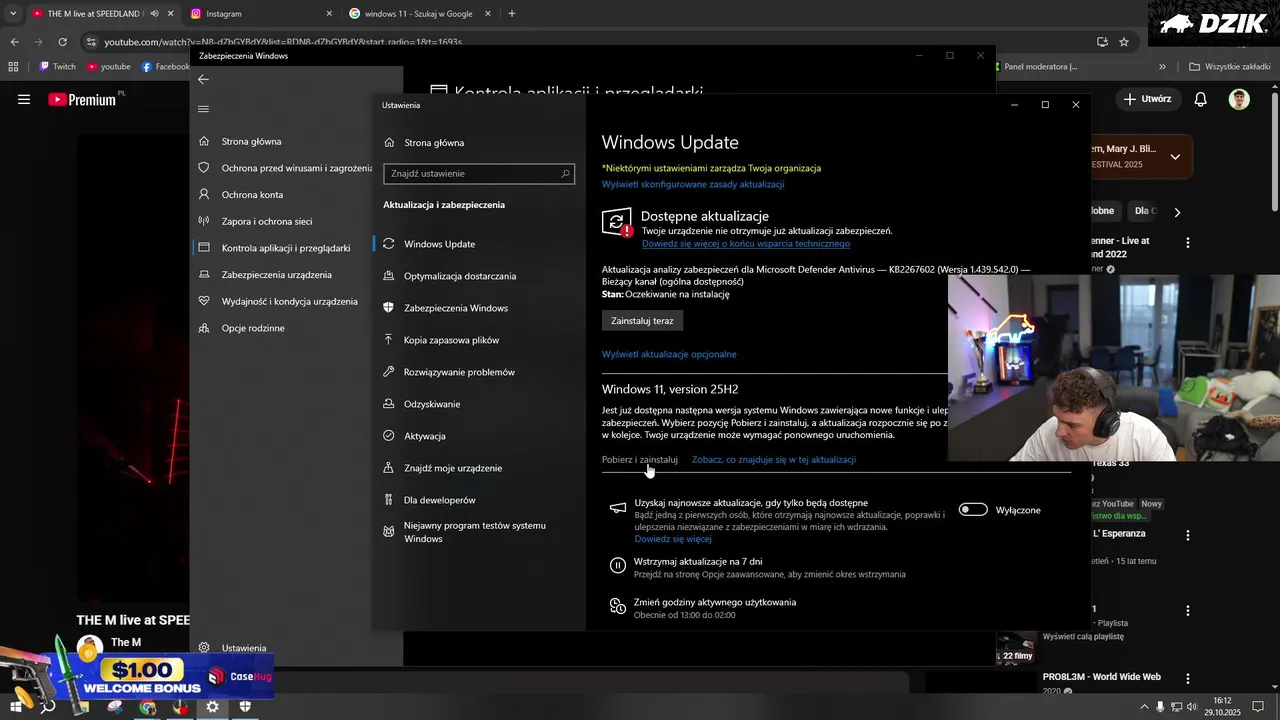The width and height of the screenshot is (1280, 720).
Task: Open the YouTube guide hamburger menu
Action: click(24, 99)
